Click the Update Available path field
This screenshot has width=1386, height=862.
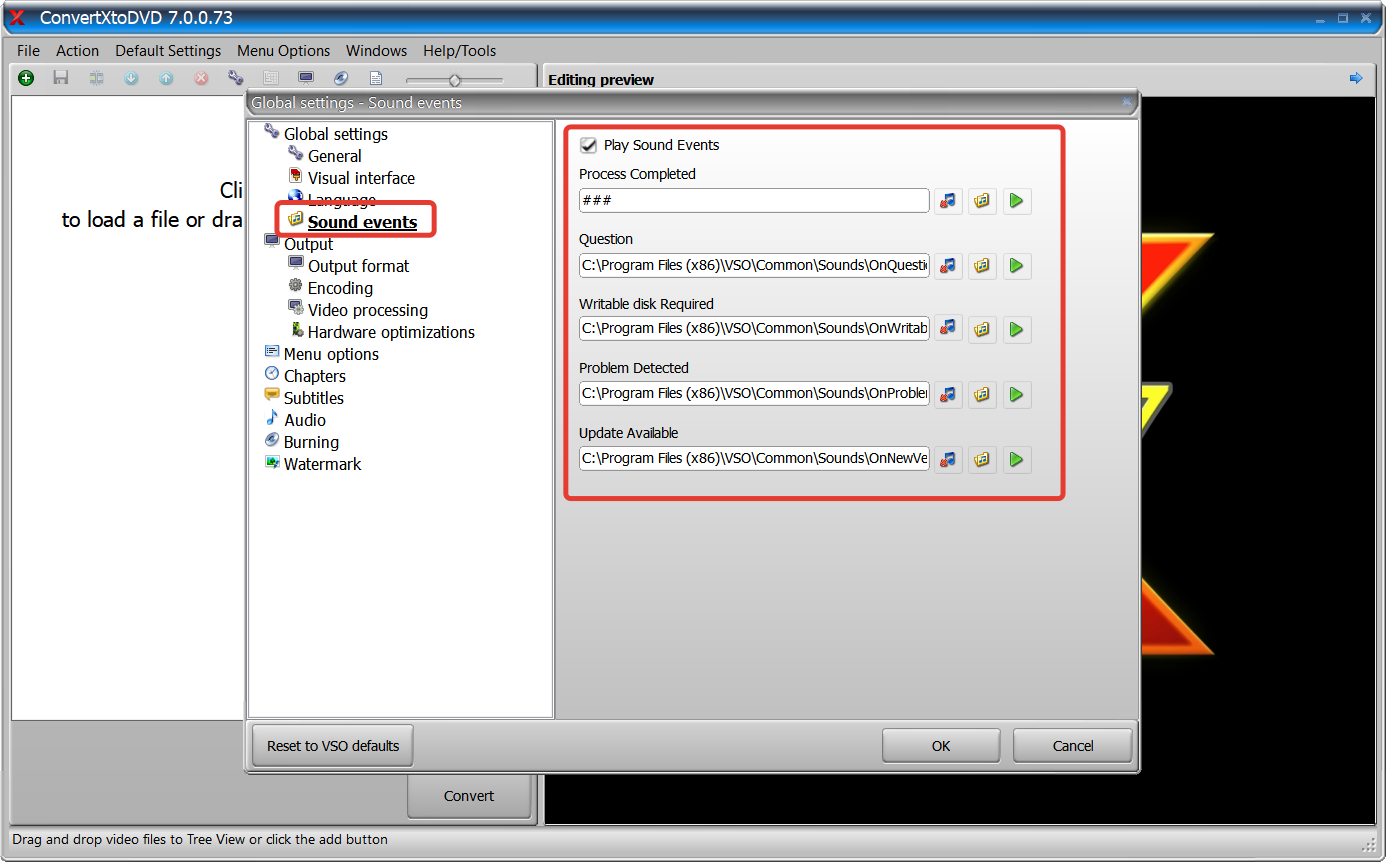tap(754, 458)
